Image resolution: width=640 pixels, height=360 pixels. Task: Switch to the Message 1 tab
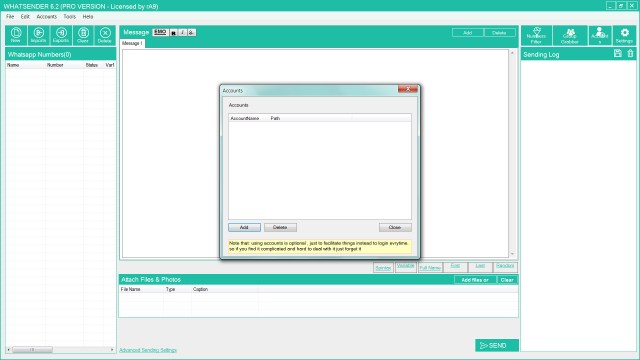(132, 43)
